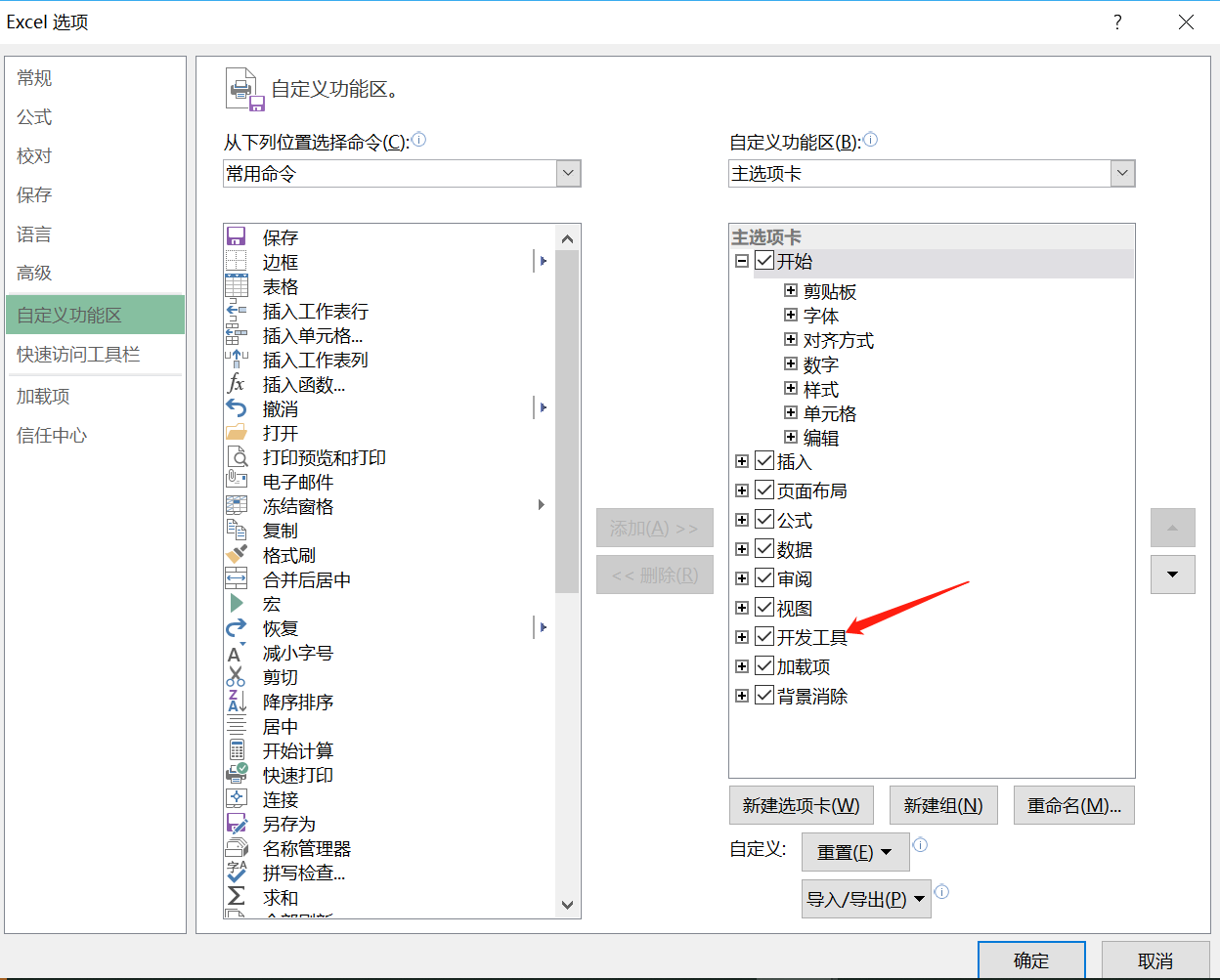
Task: Open the 导入/导出(P) dropdown button
Action: pyautogui.click(x=866, y=899)
